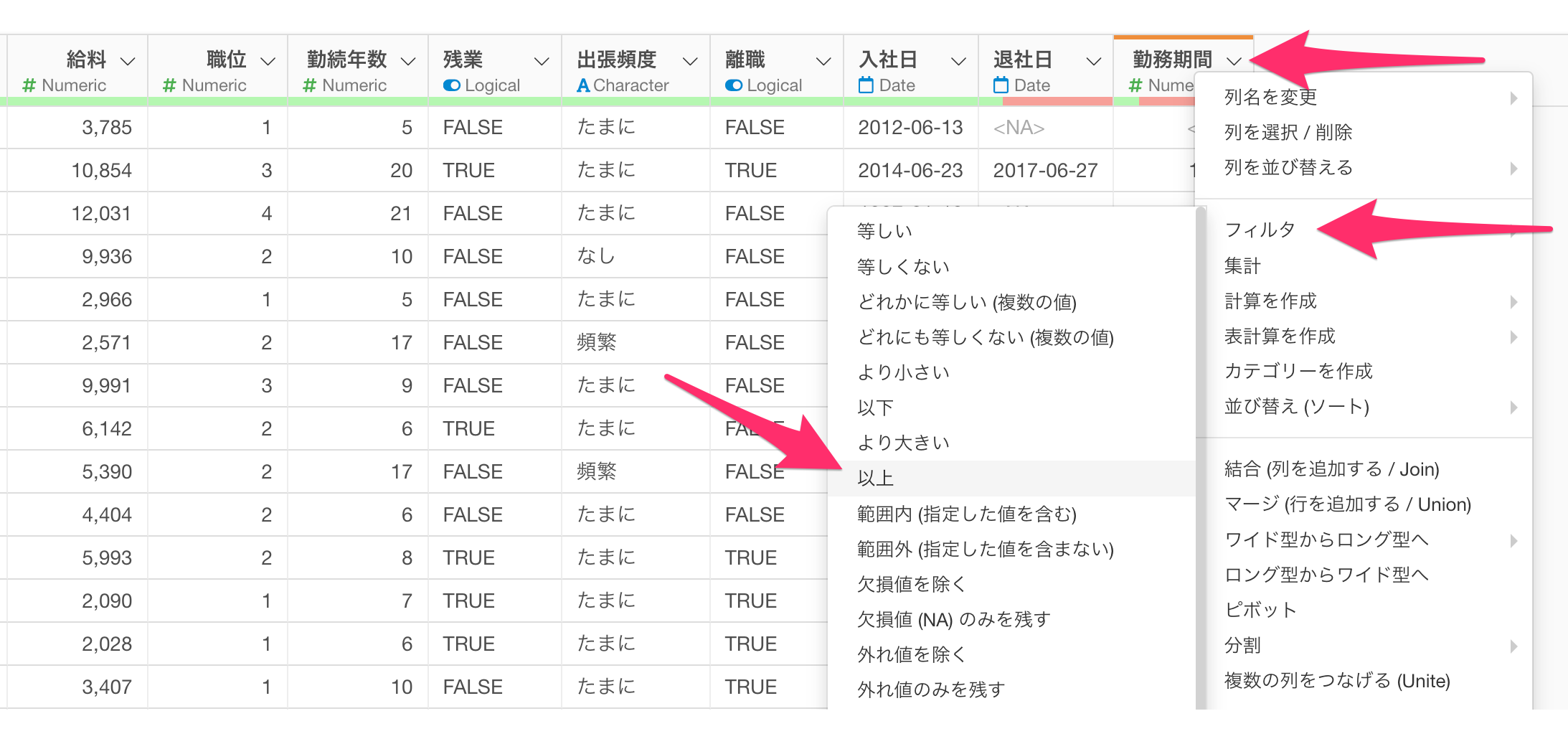Click the filter submenu vertical scrollbar

point(1201,458)
